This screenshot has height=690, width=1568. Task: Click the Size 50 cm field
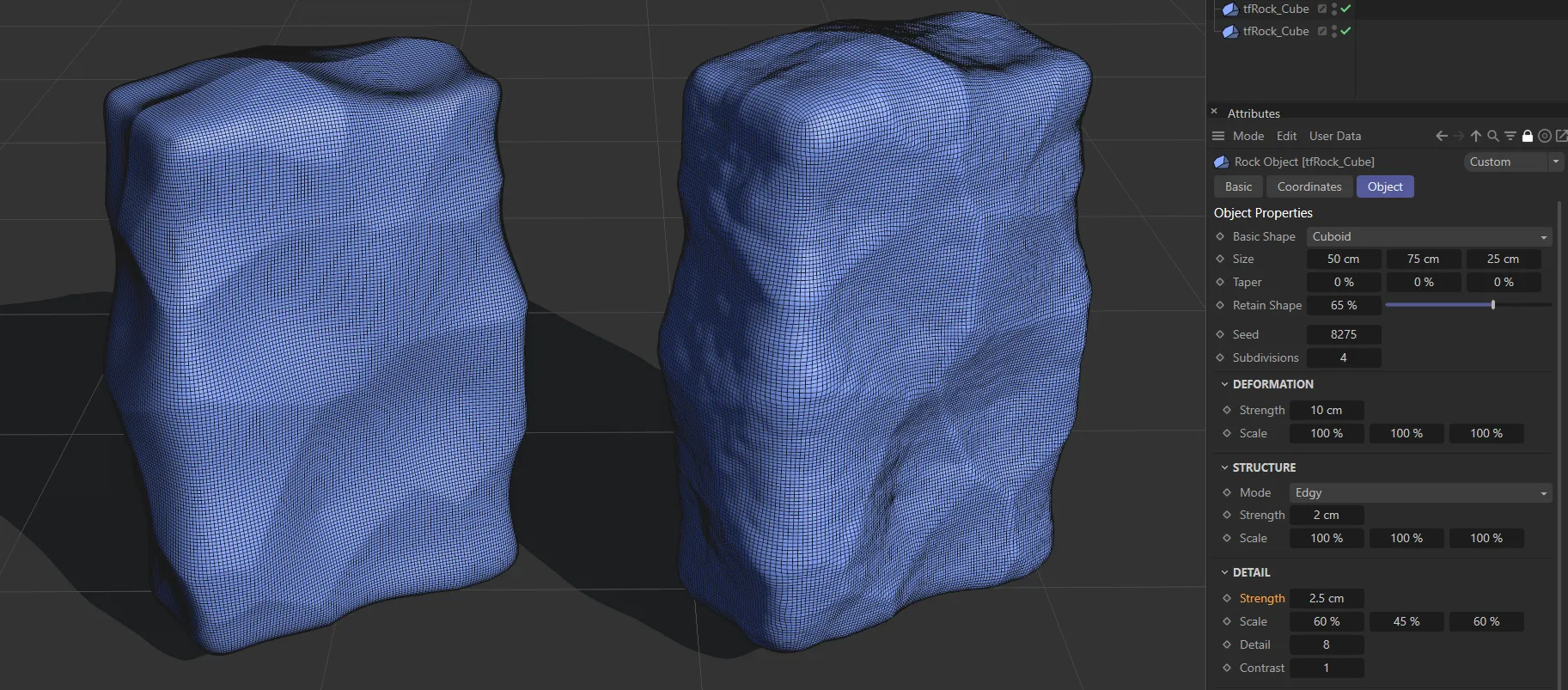click(1343, 259)
